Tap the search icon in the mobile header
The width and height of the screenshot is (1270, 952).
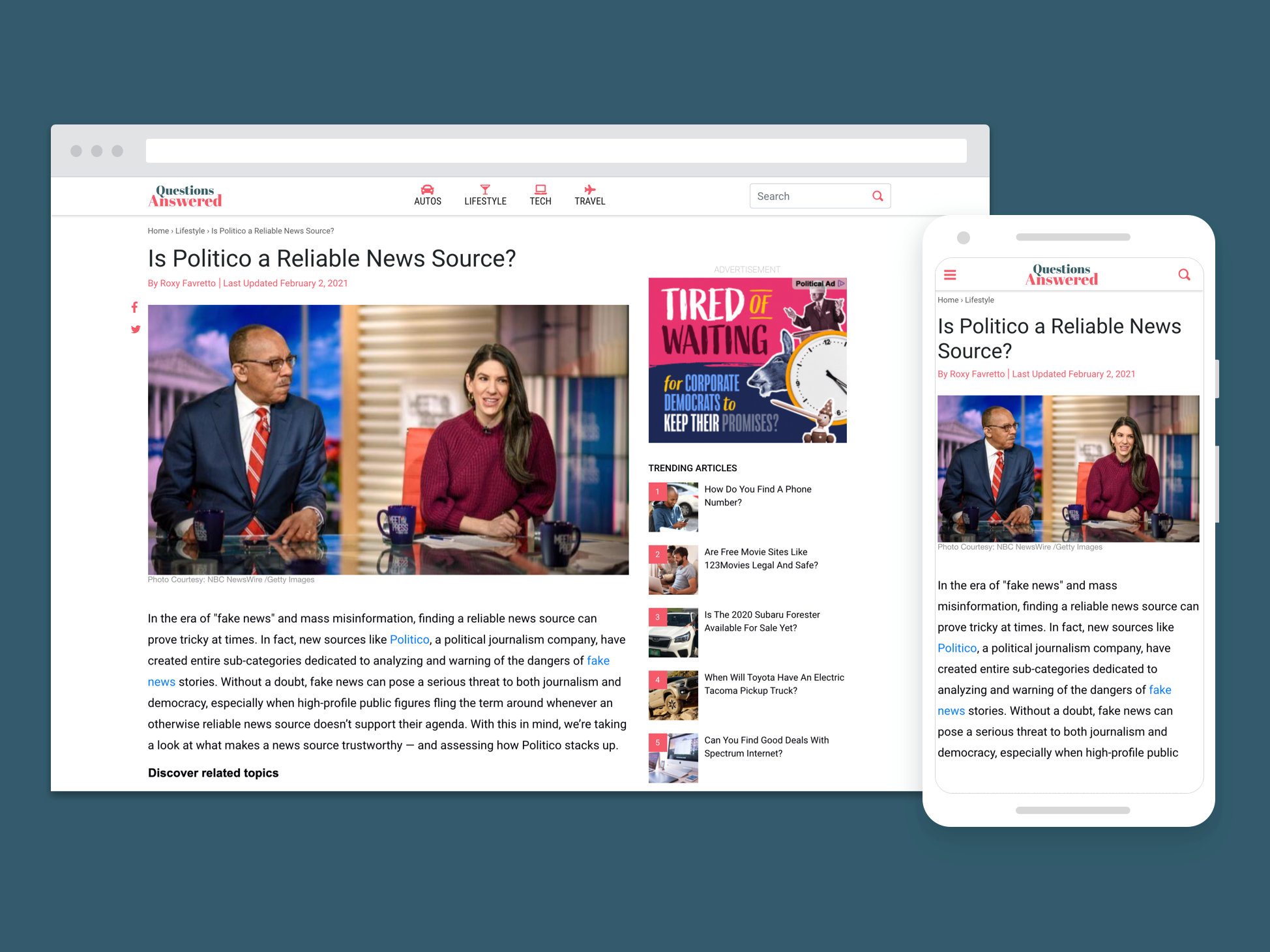click(1184, 275)
